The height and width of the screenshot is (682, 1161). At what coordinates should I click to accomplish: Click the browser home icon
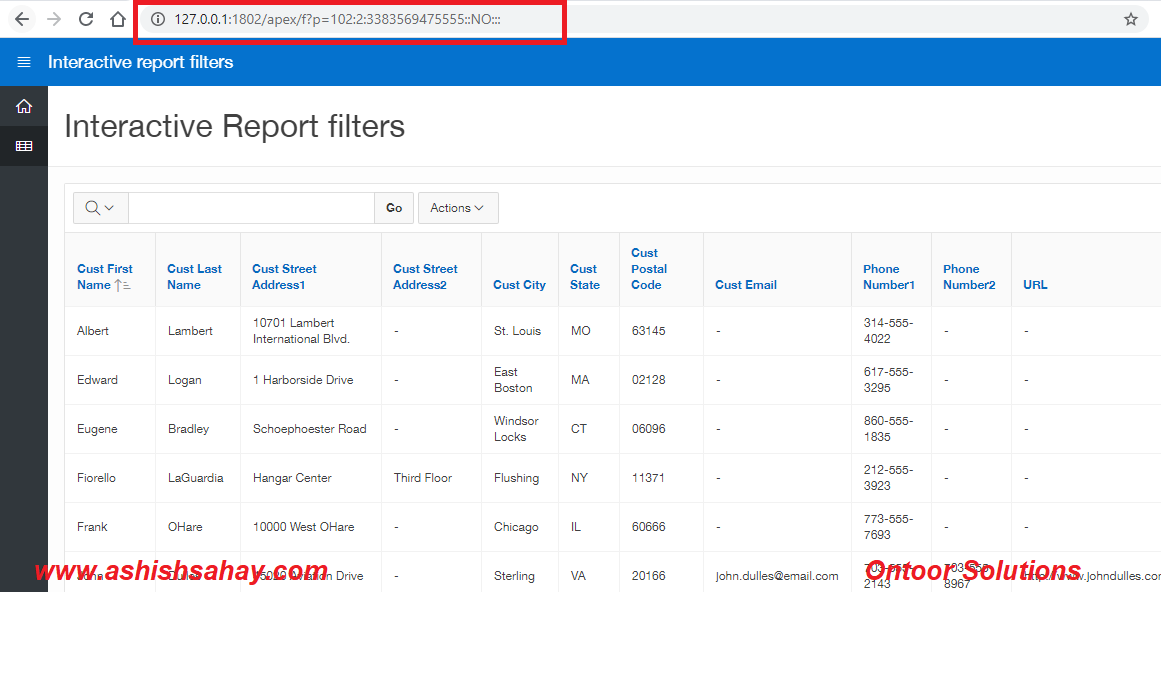click(118, 19)
